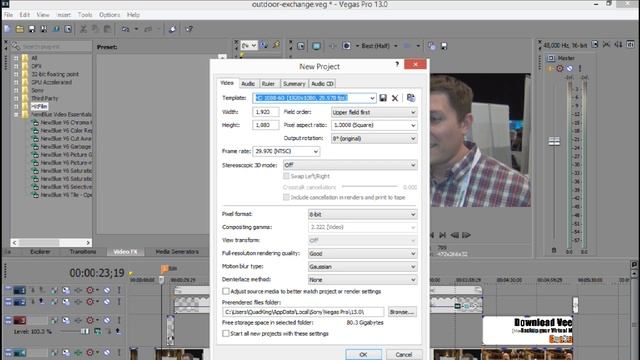Click Automation Settings gear on track 3

click(x=90, y=320)
